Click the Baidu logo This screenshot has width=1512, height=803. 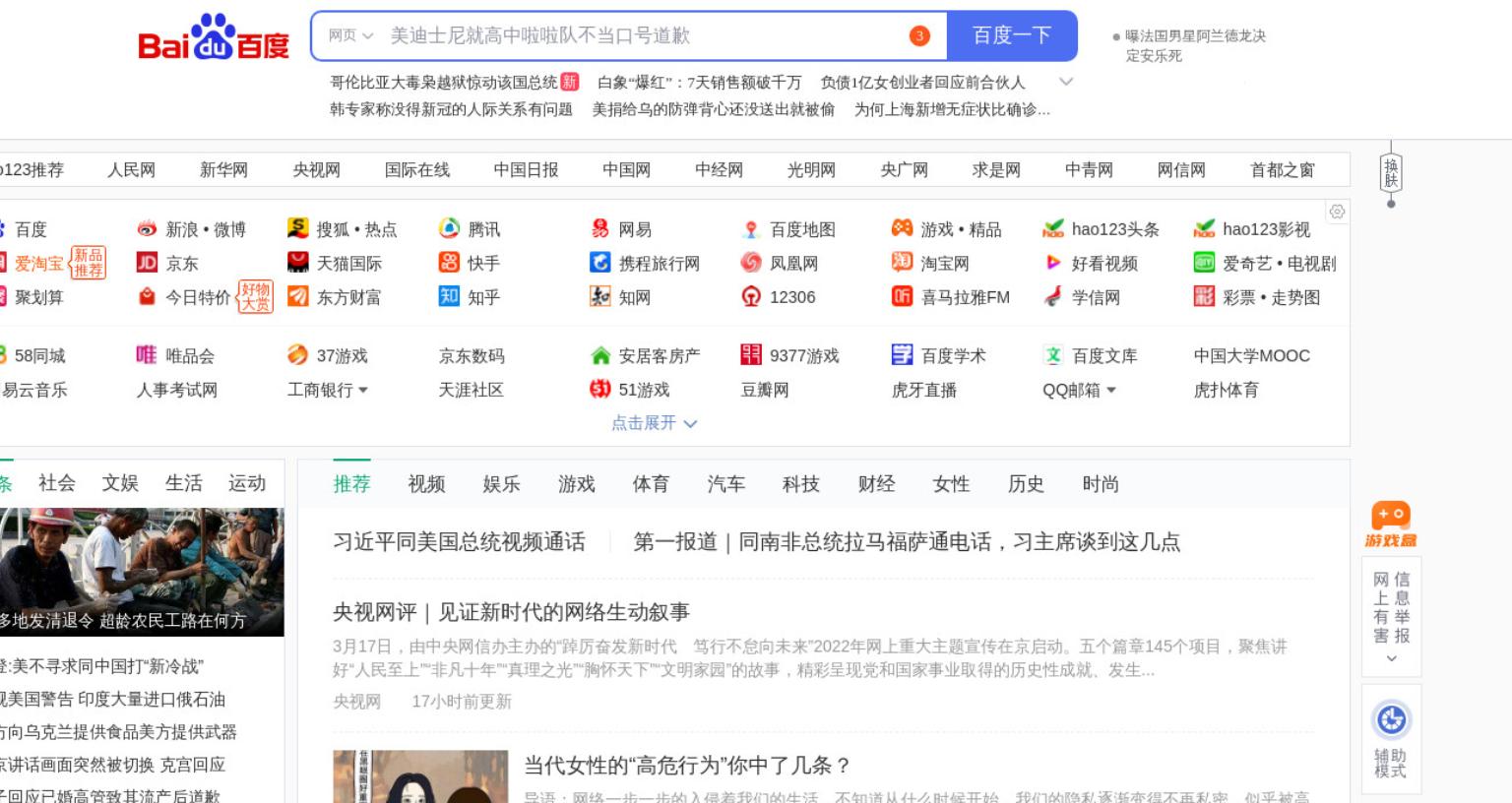pos(214,37)
